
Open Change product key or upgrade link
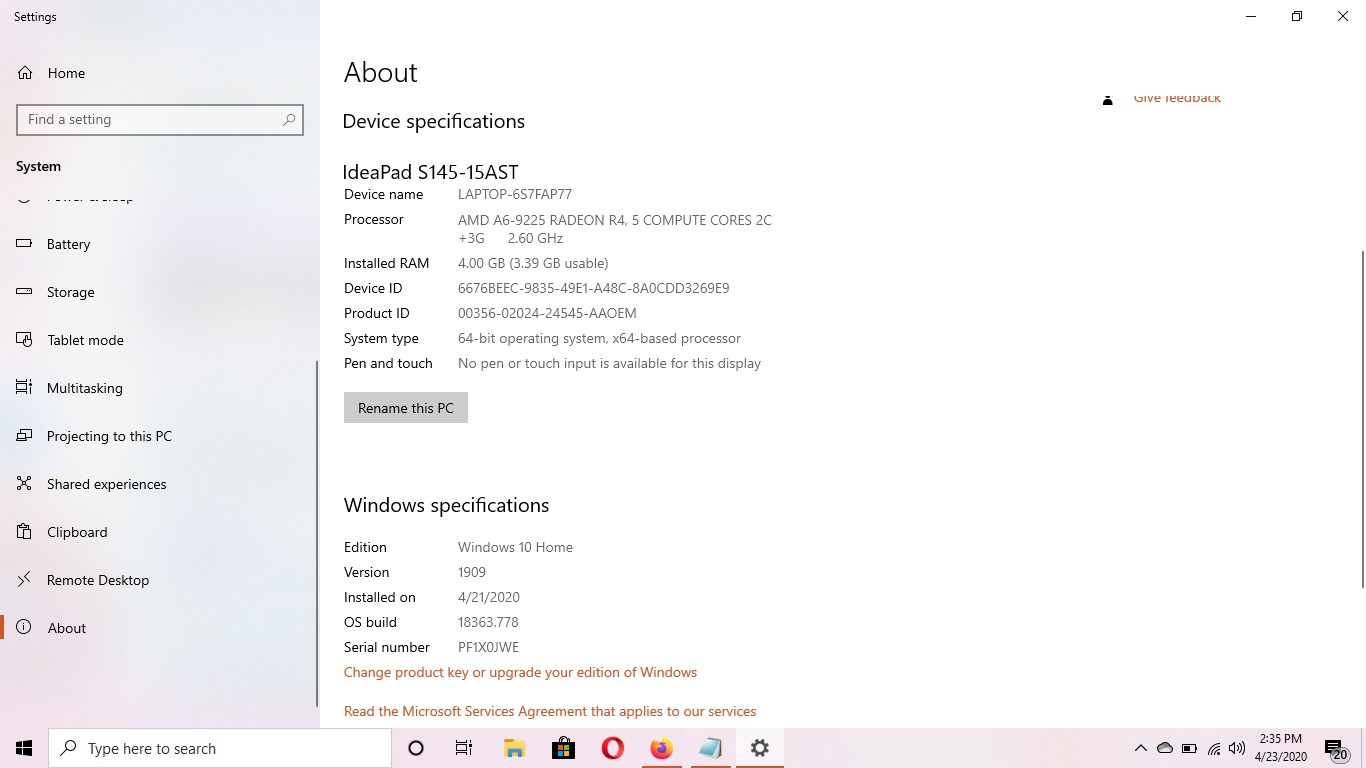520,672
